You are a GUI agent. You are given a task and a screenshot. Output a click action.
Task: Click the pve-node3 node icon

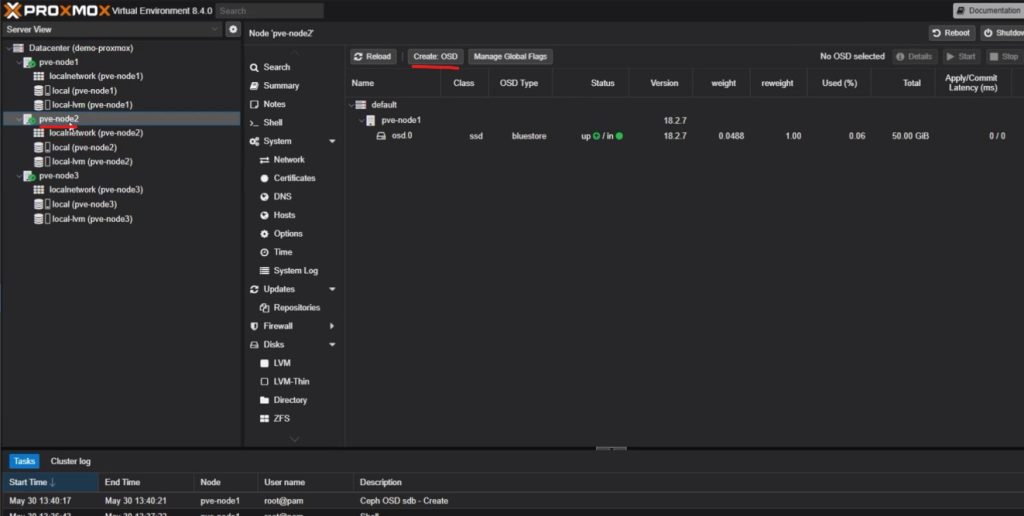pos(29,176)
